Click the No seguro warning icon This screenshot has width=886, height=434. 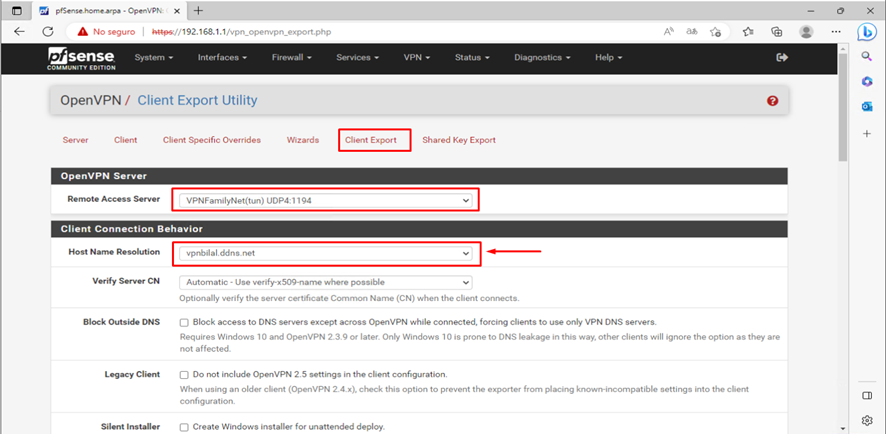[x=83, y=32]
